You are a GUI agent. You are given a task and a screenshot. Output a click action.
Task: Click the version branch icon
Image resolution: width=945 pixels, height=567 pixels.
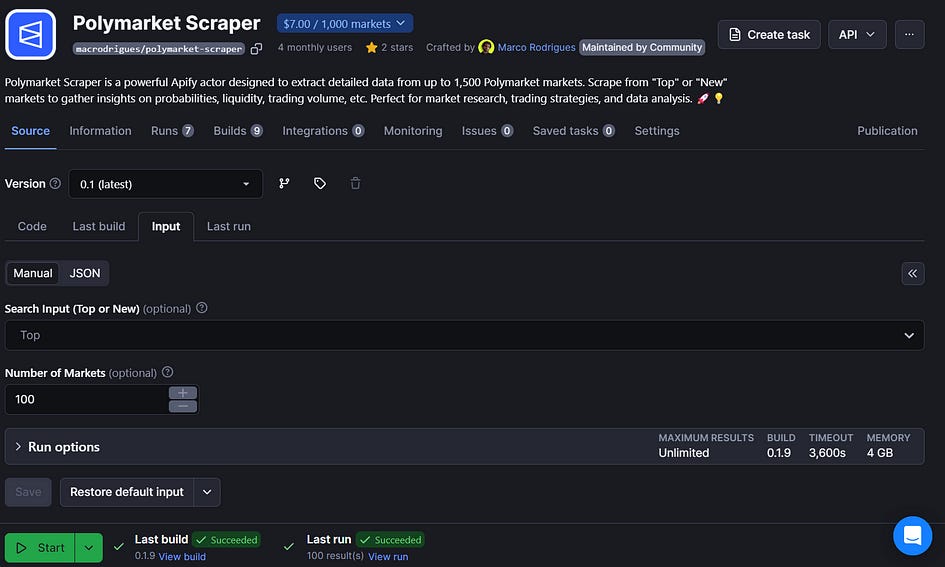(x=284, y=183)
